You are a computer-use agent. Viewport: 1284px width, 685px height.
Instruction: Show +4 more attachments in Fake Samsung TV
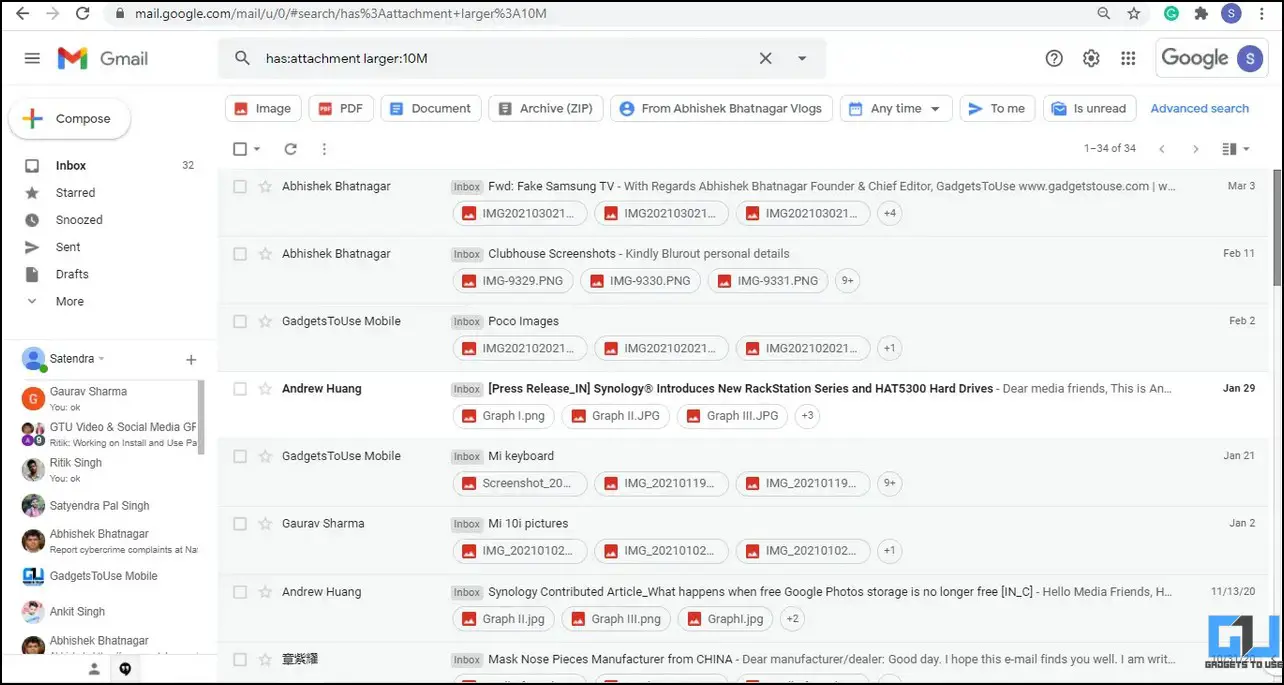pyautogui.click(x=889, y=213)
